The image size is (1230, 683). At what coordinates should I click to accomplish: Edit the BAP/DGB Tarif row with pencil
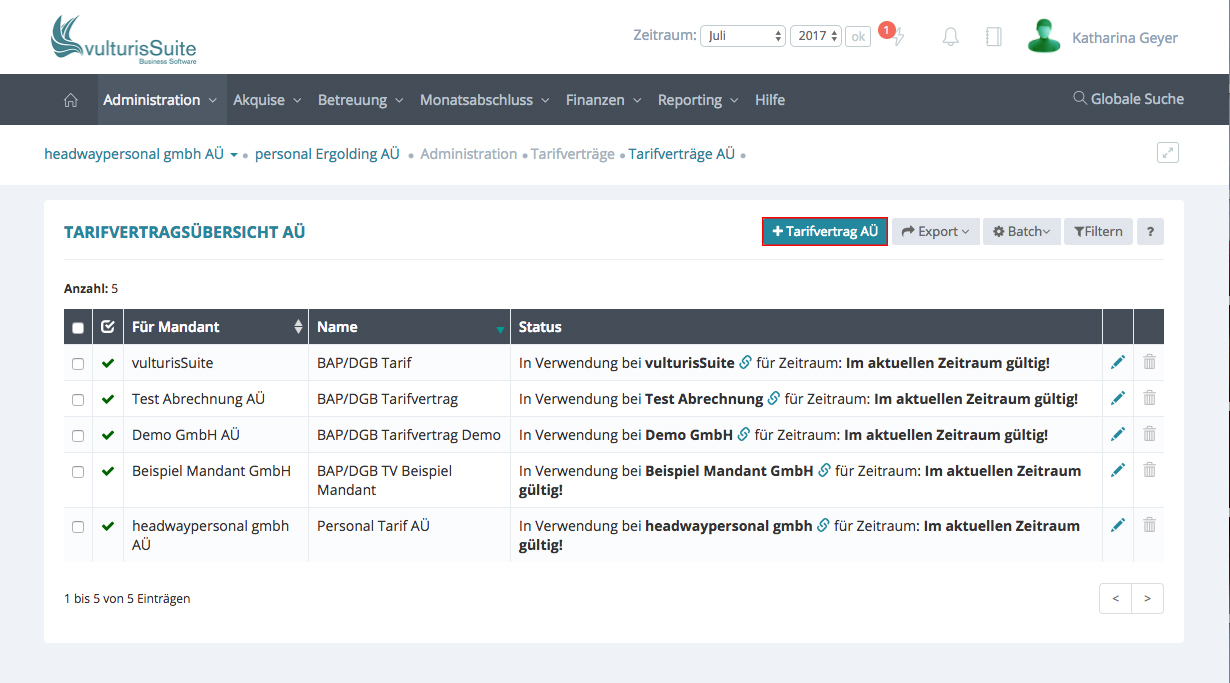[1118, 363]
